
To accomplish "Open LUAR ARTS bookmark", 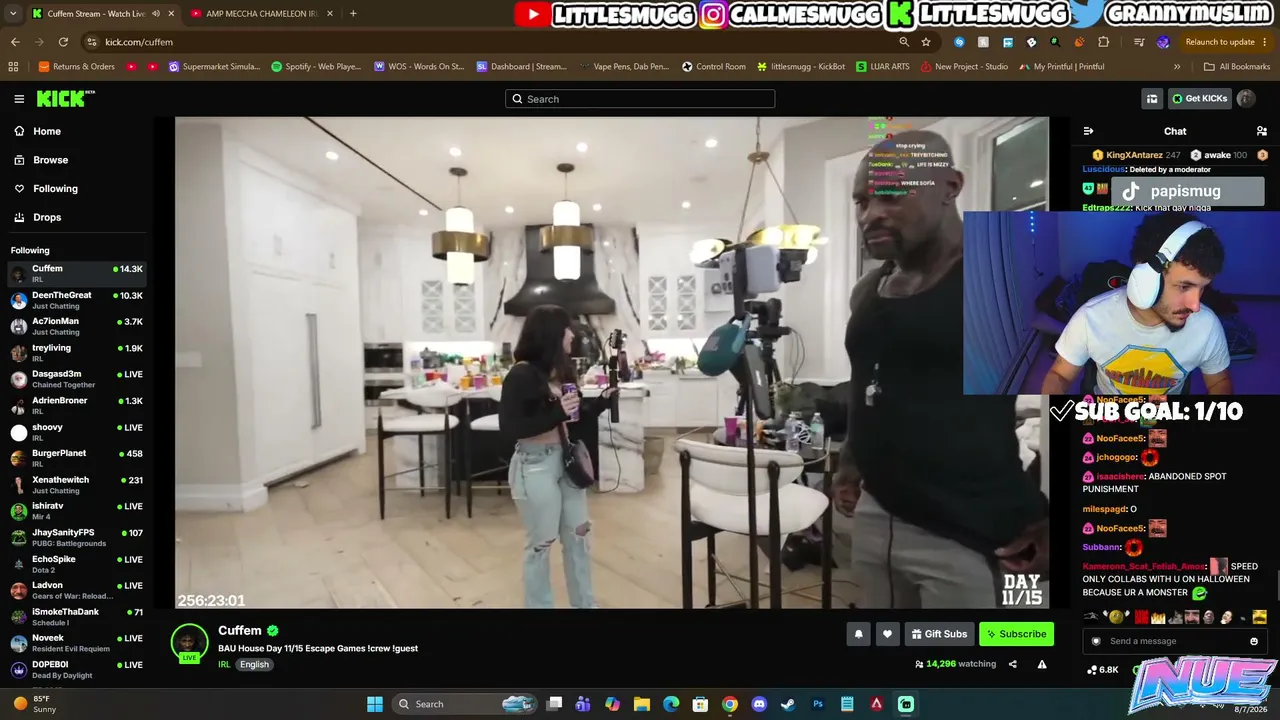I will click(x=882, y=67).
